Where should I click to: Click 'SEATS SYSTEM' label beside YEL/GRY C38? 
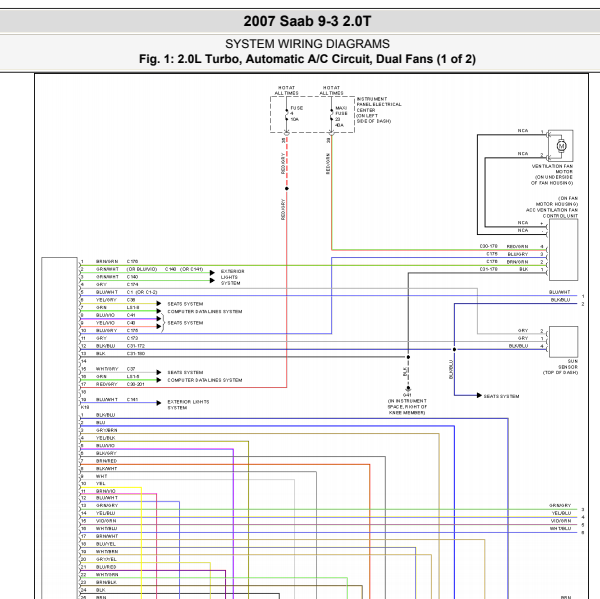click(x=185, y=304)
